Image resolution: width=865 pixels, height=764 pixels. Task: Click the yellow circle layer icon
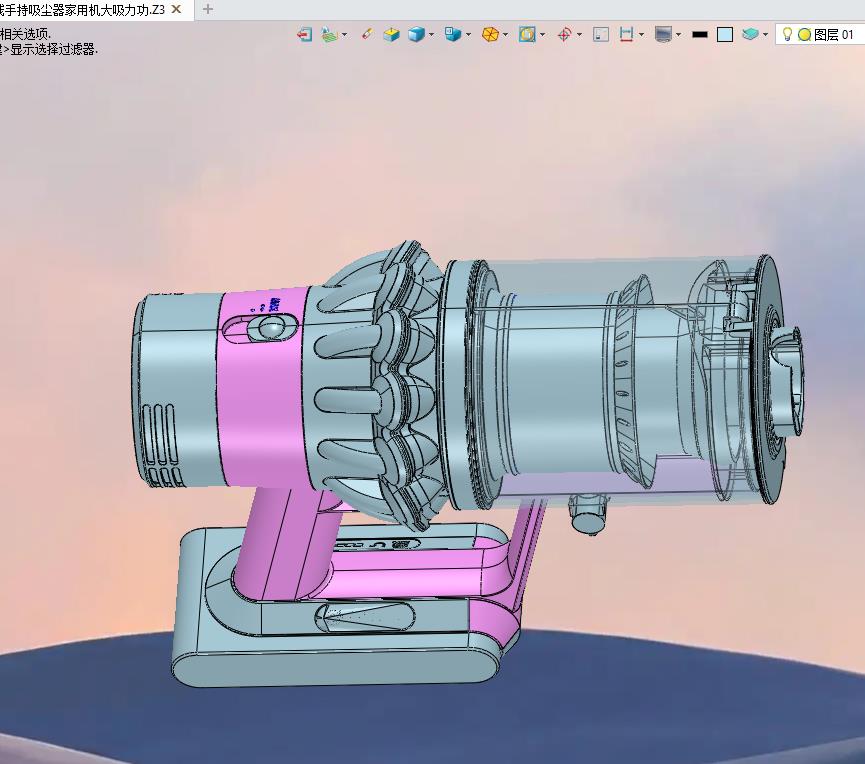pyautogui.click(x=804, y=35)
